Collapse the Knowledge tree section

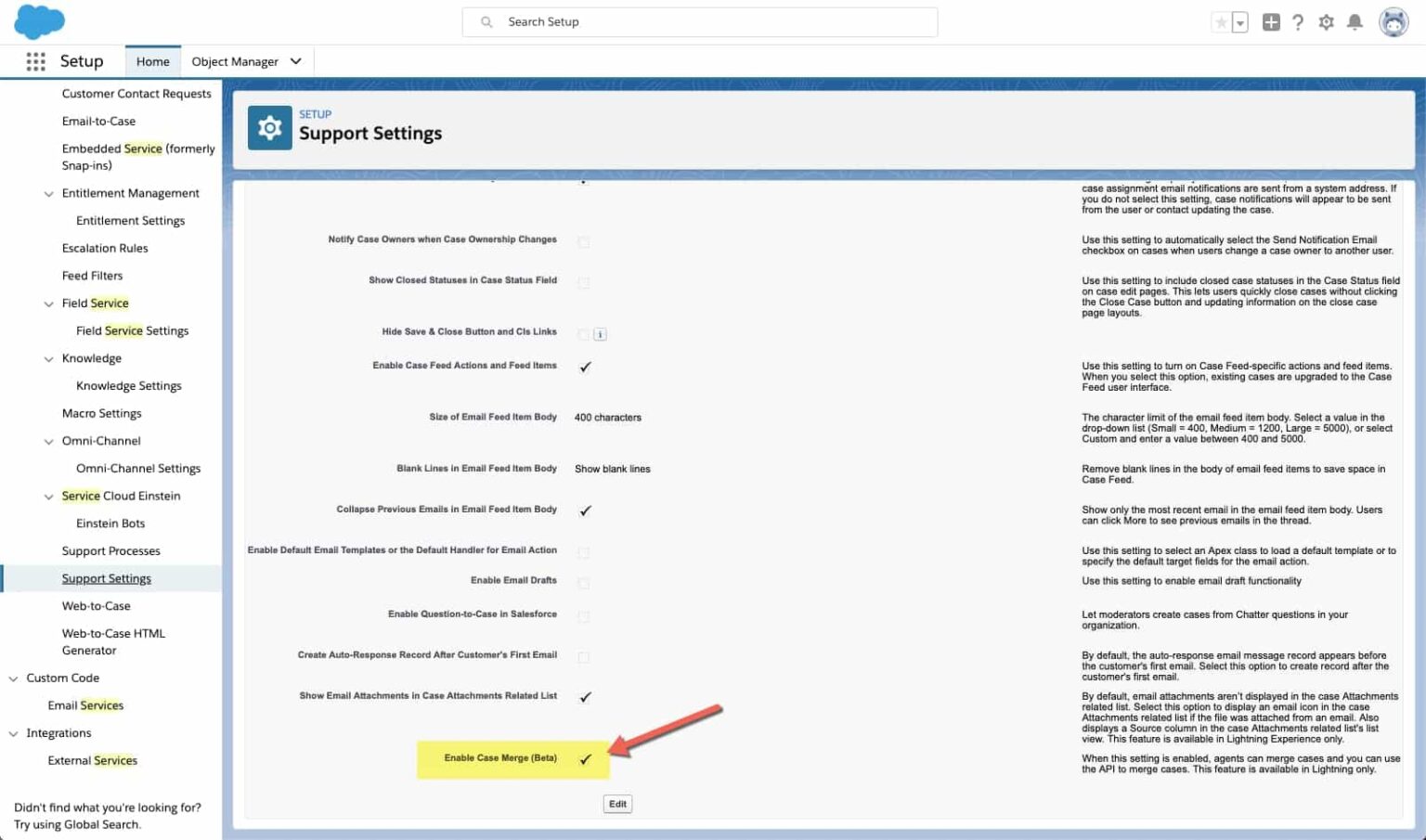49,358
